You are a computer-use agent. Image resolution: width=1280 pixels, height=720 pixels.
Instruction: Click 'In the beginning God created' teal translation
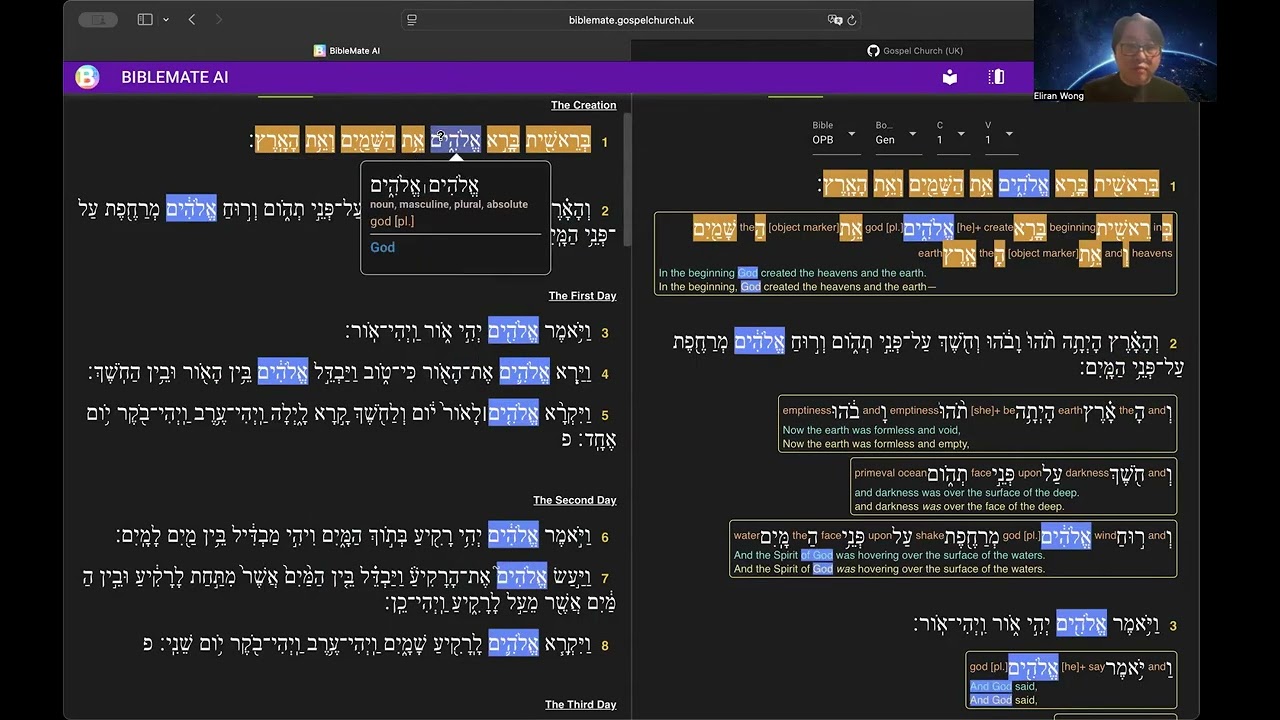(791, 273)
